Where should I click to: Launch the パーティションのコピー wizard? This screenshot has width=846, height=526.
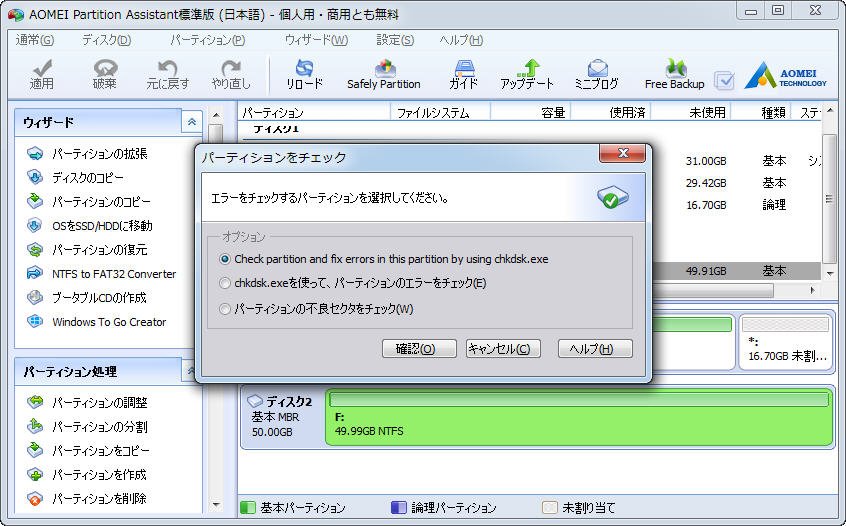point(88,202)
